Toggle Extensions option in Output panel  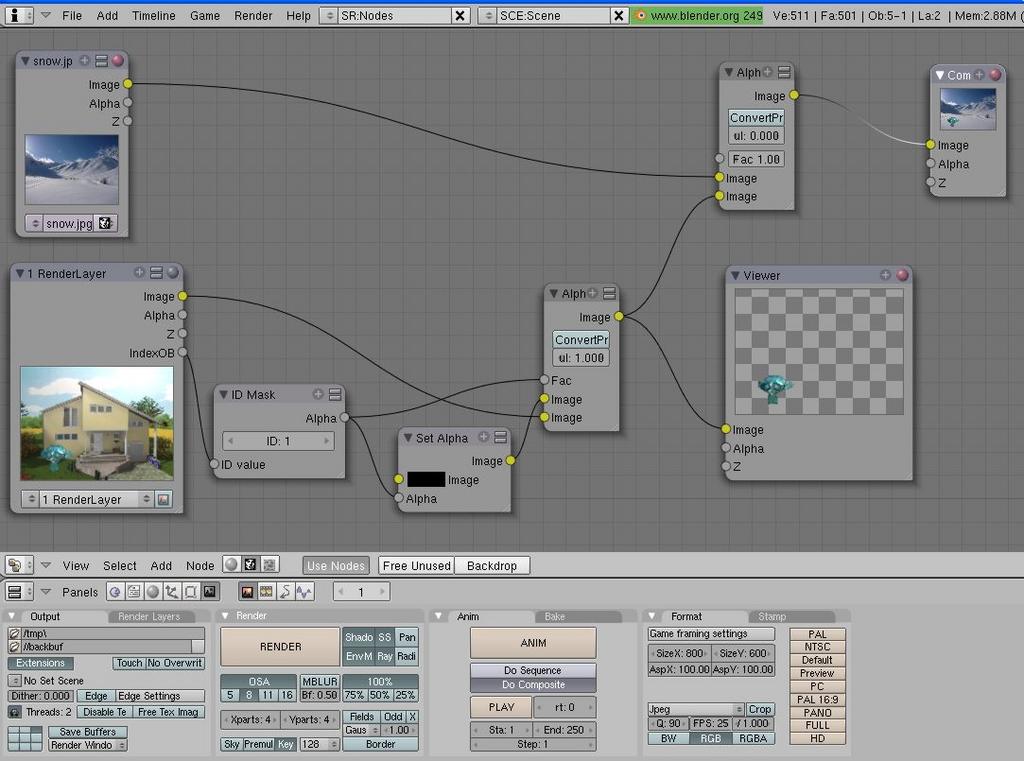click(40, 663)
